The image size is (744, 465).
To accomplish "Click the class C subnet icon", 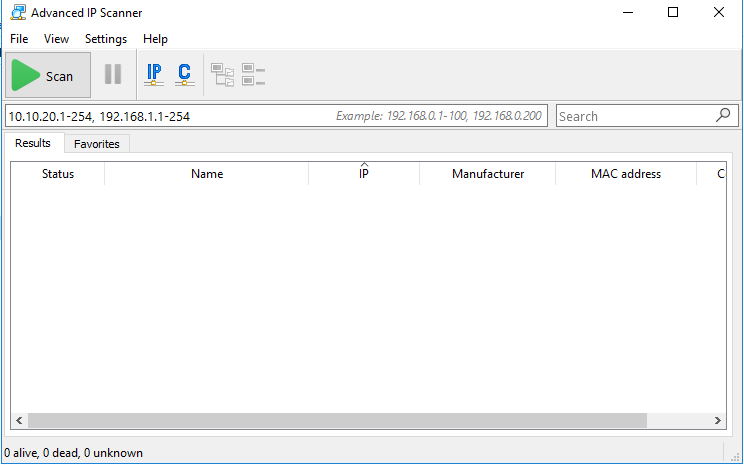I will coord(185,75).
